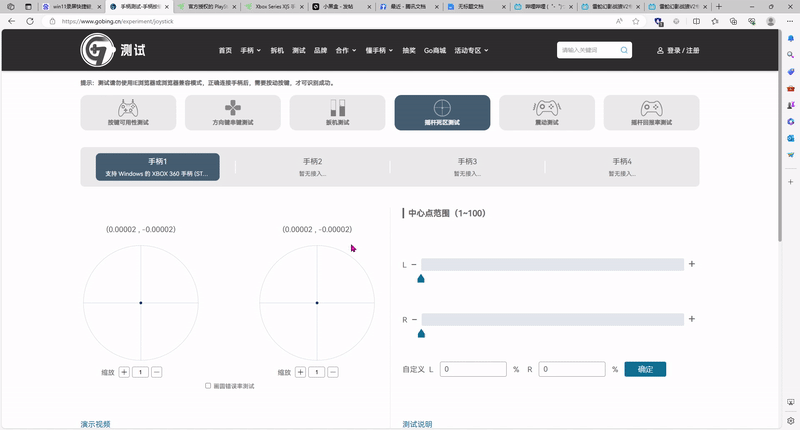
Task: Click the user icon beside 登录 / 注册
Action: click(660, 50)
